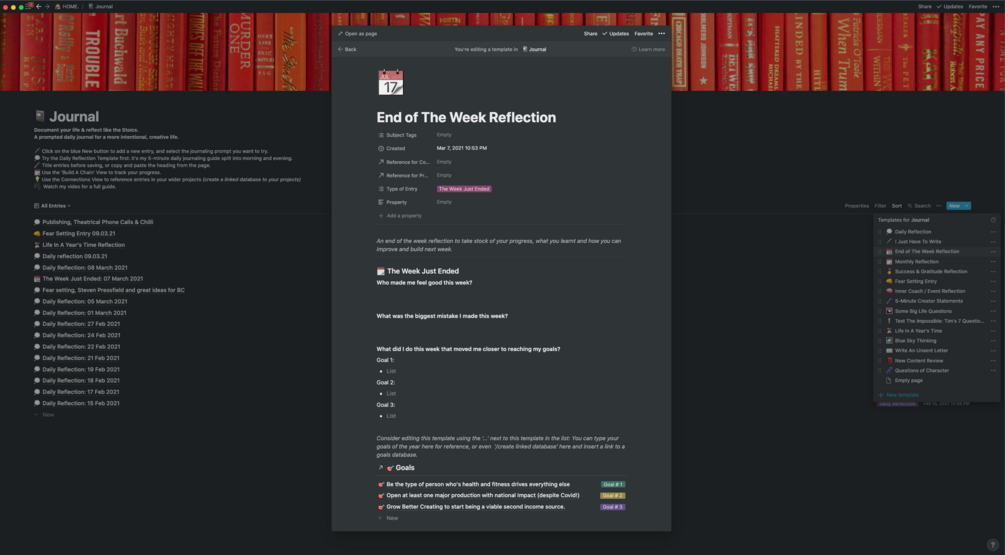Click the empty Subject Tags field
Image resolution: width=1005 pixels, height=555 pixels.
tap(444, 134)
